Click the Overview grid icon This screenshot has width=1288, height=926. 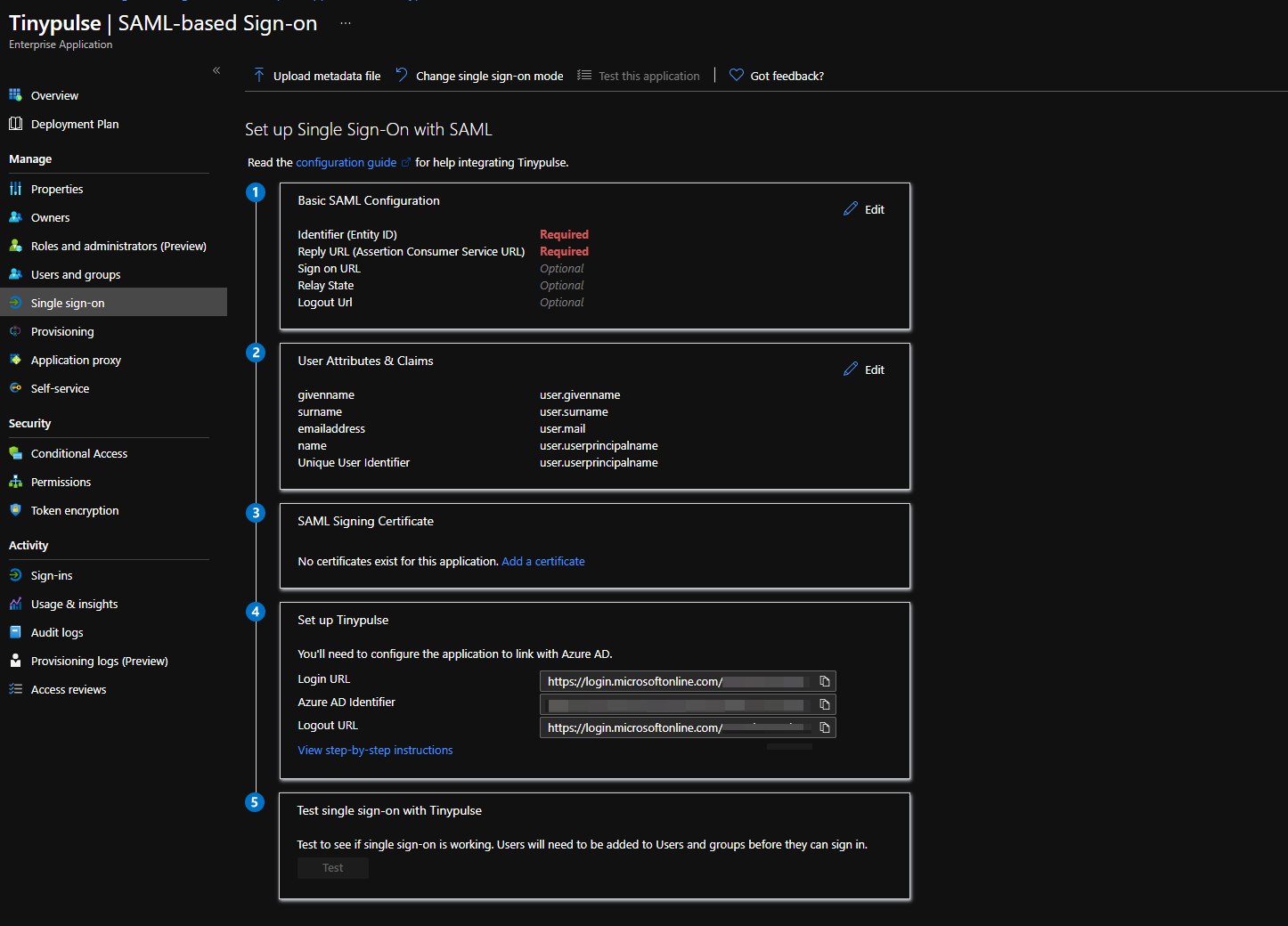pyautogui.click(x=15, y=94)
